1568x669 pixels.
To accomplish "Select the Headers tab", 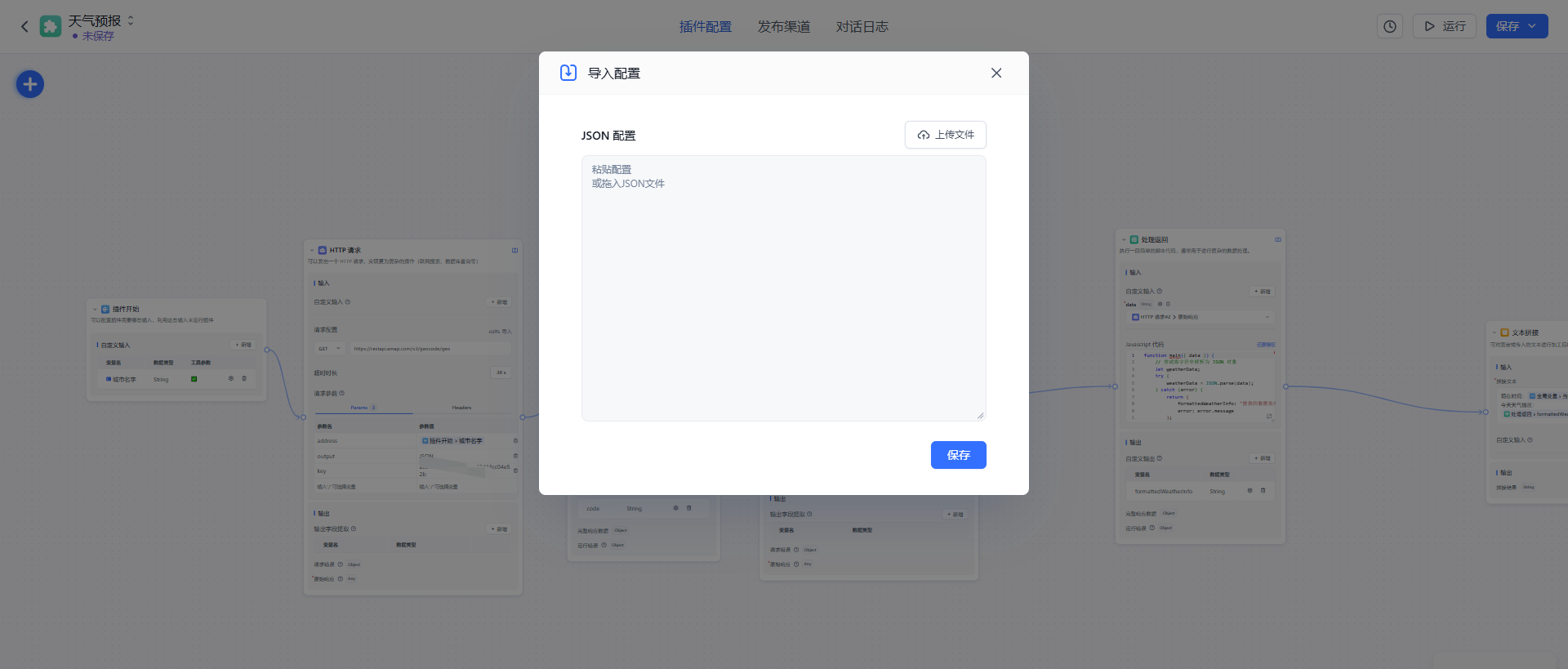I will tap(461, 408).
